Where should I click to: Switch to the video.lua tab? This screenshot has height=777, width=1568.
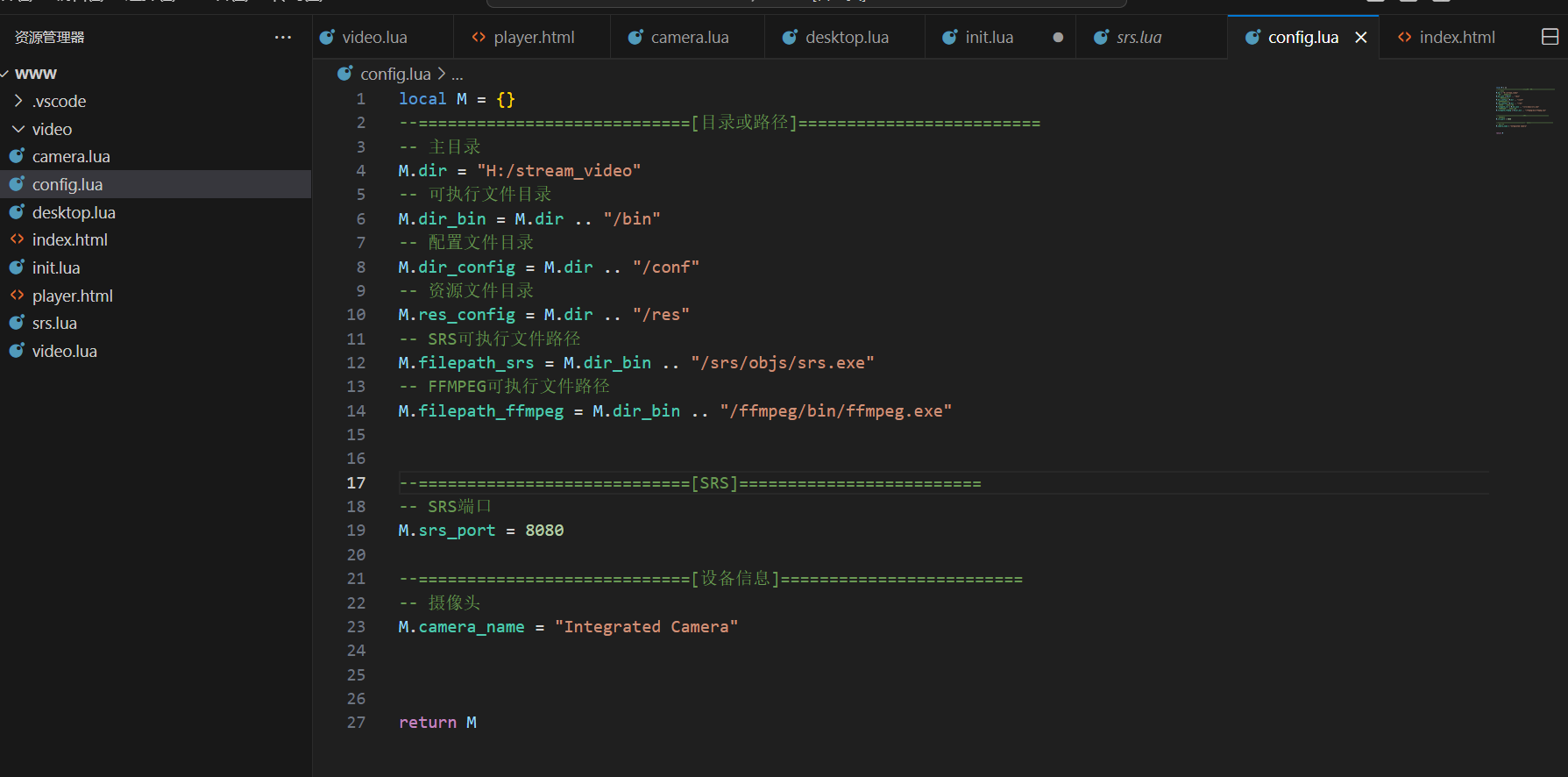pos(383,37)
